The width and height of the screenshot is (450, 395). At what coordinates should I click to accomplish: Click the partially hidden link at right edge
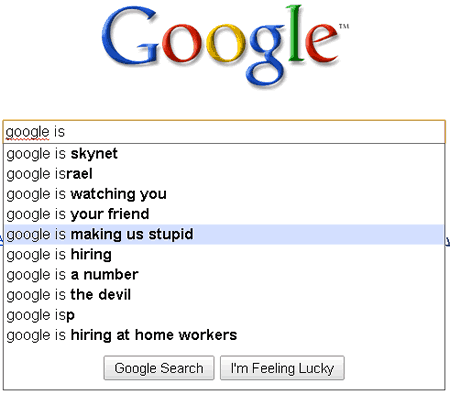point(448,240)
